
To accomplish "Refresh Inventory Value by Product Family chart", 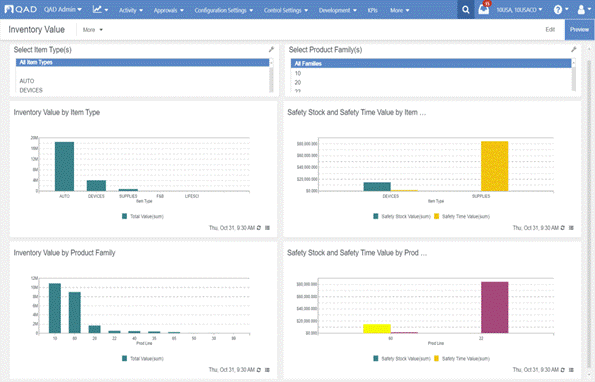I will pyautogui.click(x=259, y=369).
